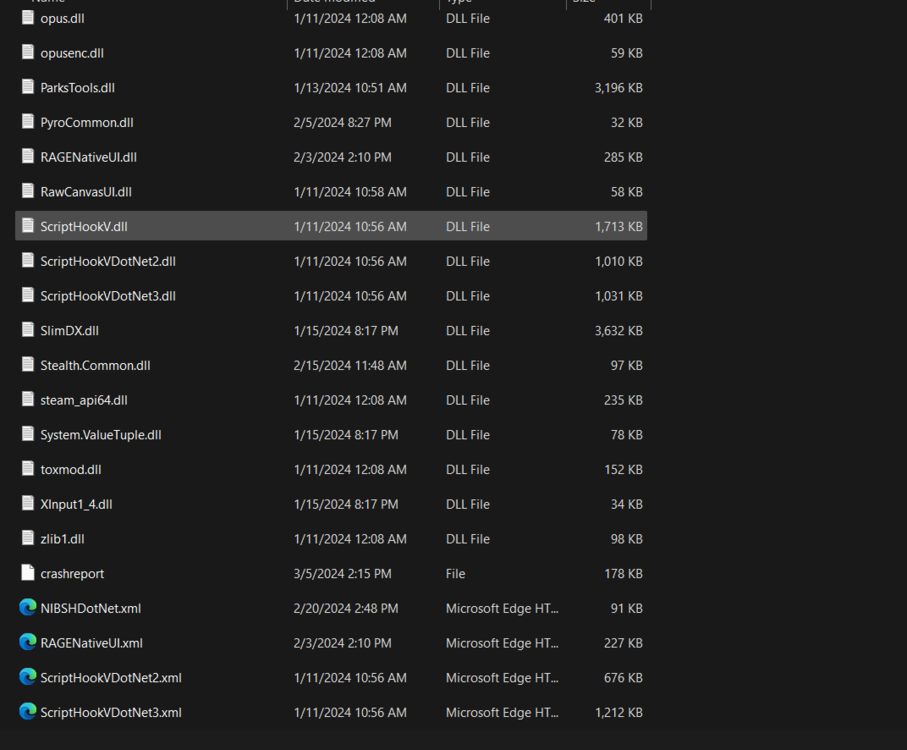Click the PyroCommon.dll file icon
Viewport: 907px width, 750px height.
point(28,122)
